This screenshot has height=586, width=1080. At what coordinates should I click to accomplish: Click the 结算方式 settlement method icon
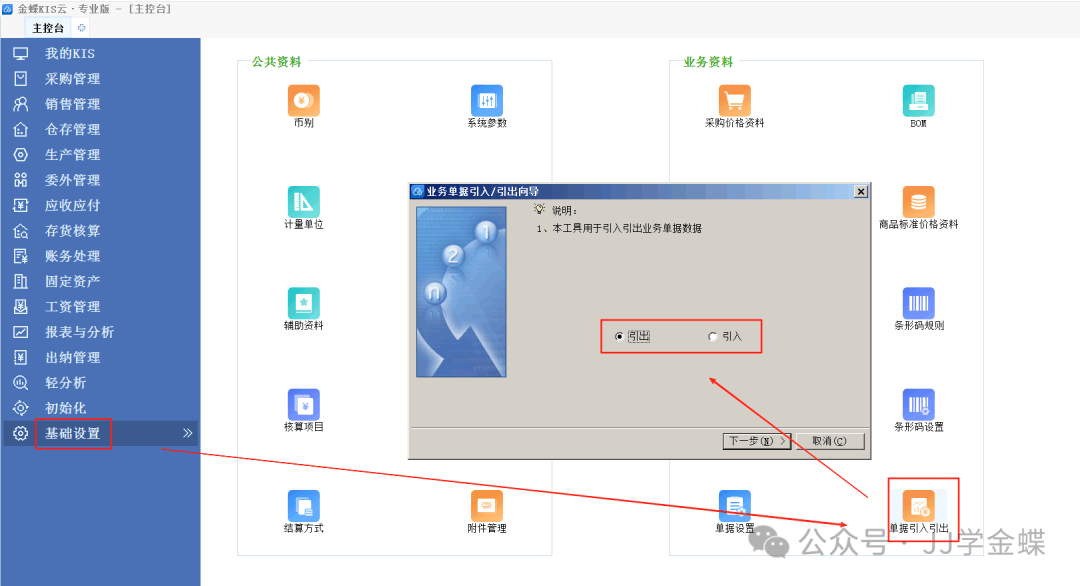[x=303, y=506]
